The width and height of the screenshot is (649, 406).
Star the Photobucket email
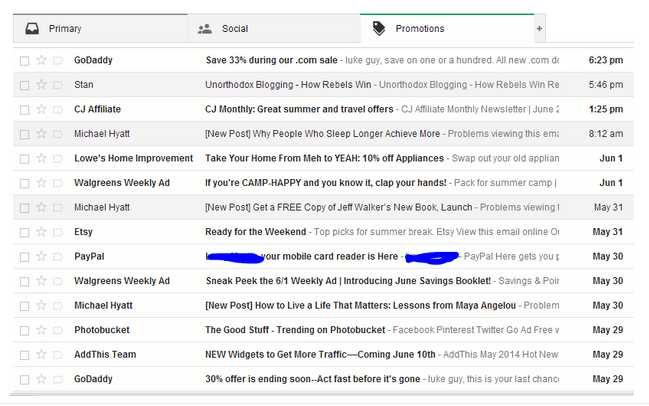(x=41, y=330)
